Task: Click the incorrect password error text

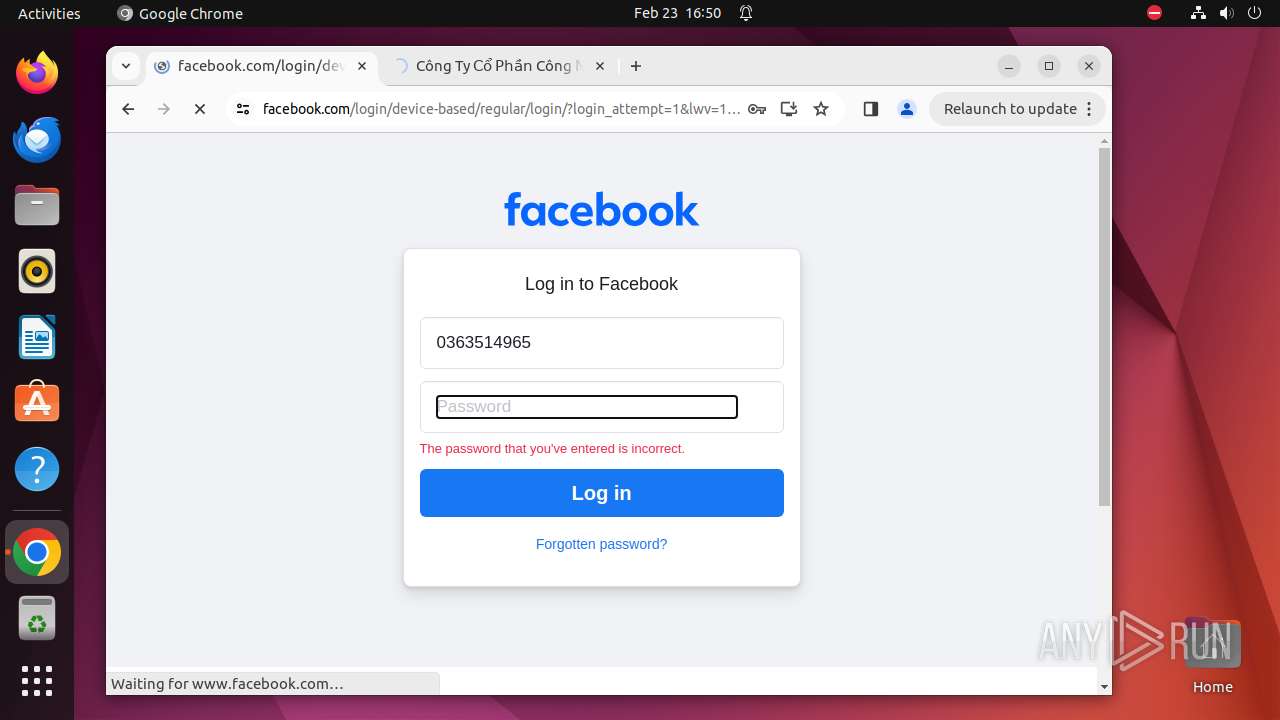Action: pyautogui.click(x=552, y=449)
